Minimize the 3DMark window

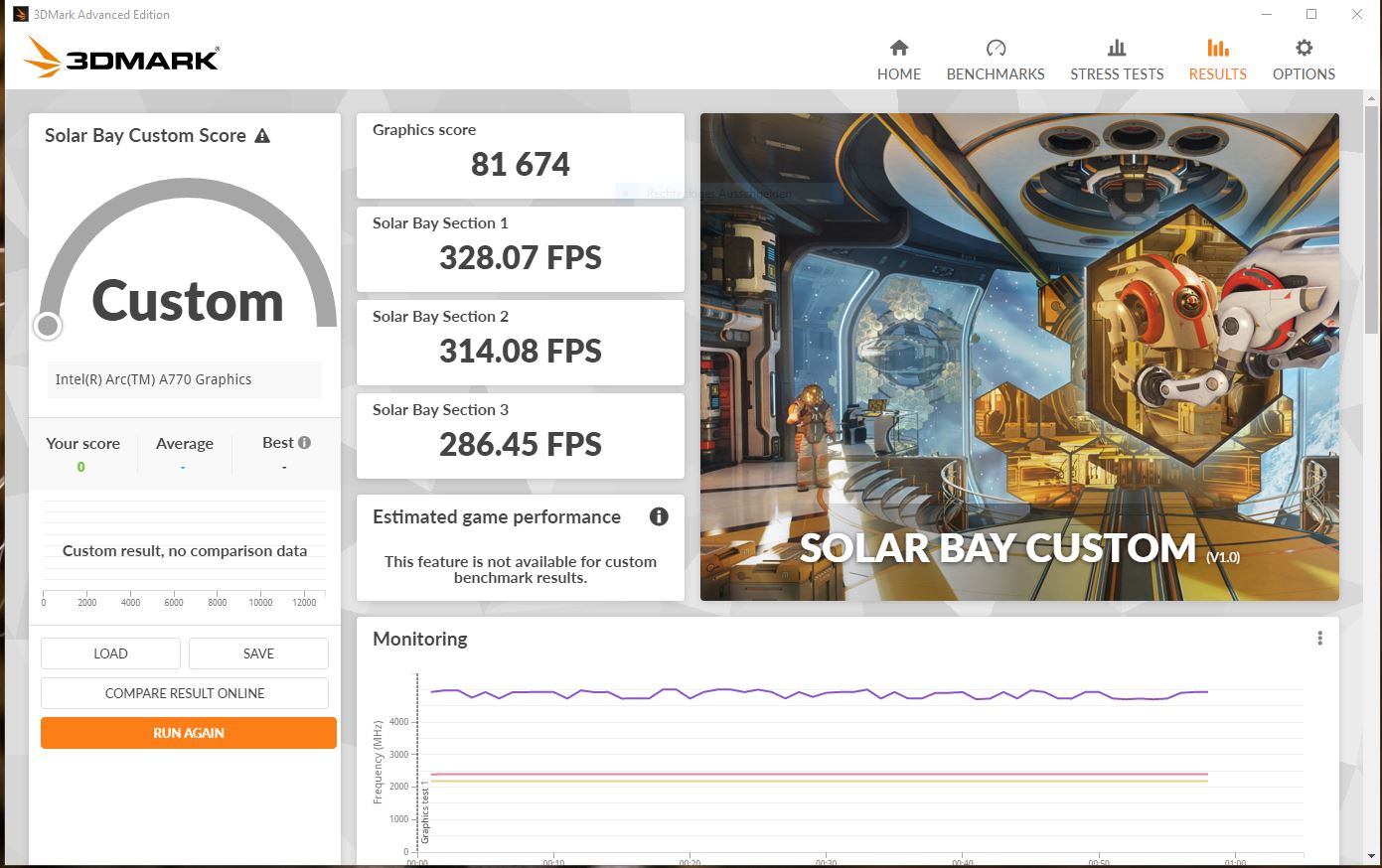tap(1267, 14)
